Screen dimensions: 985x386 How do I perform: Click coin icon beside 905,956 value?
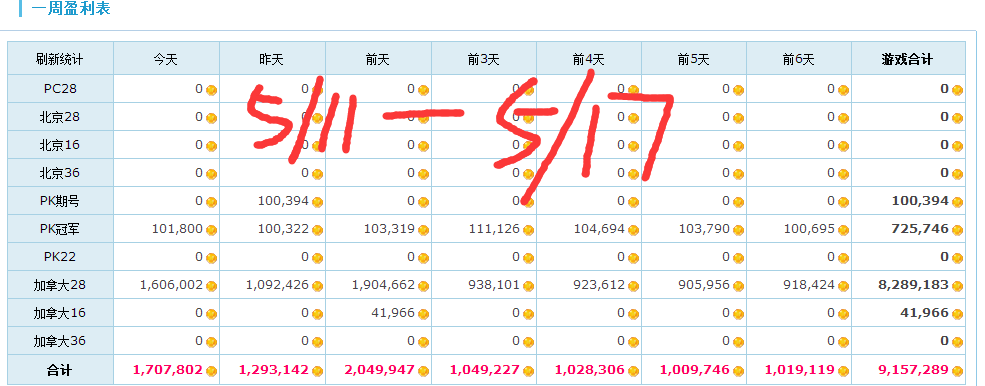tap(738, 286)
